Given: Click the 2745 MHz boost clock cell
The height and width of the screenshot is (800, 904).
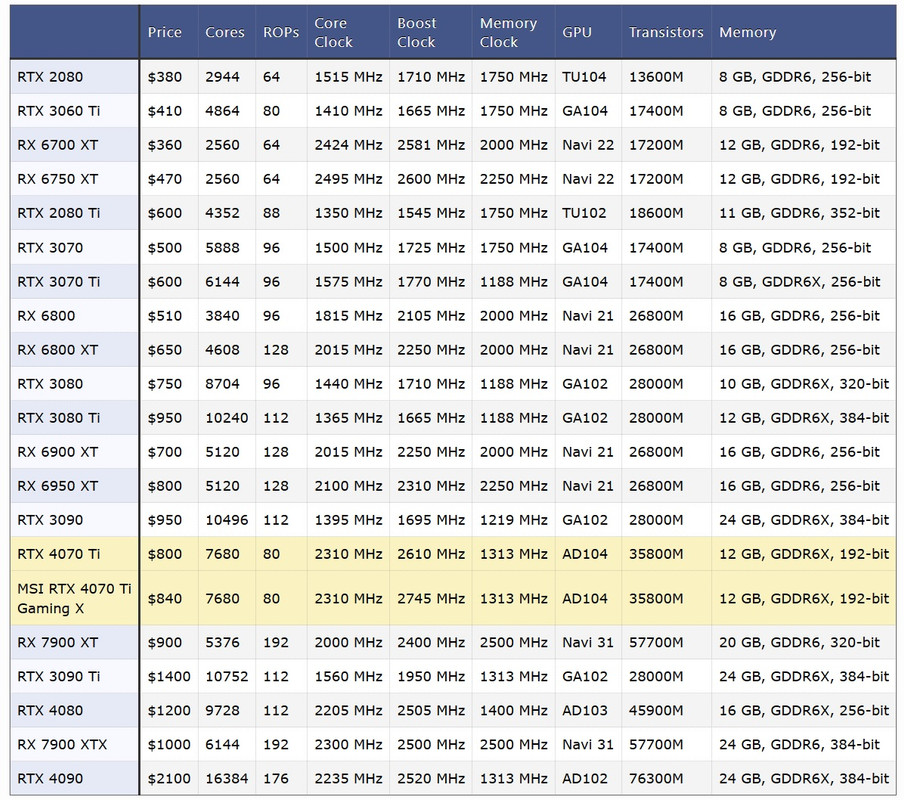Looking at the screenshot, I should click(x=431, y=598).
